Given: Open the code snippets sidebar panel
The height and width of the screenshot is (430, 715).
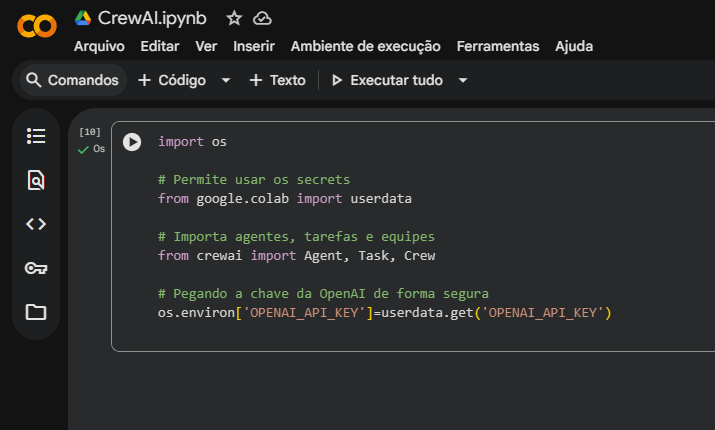Looking at the screenshot, I should pyautogui.click(x=36, y=224).
